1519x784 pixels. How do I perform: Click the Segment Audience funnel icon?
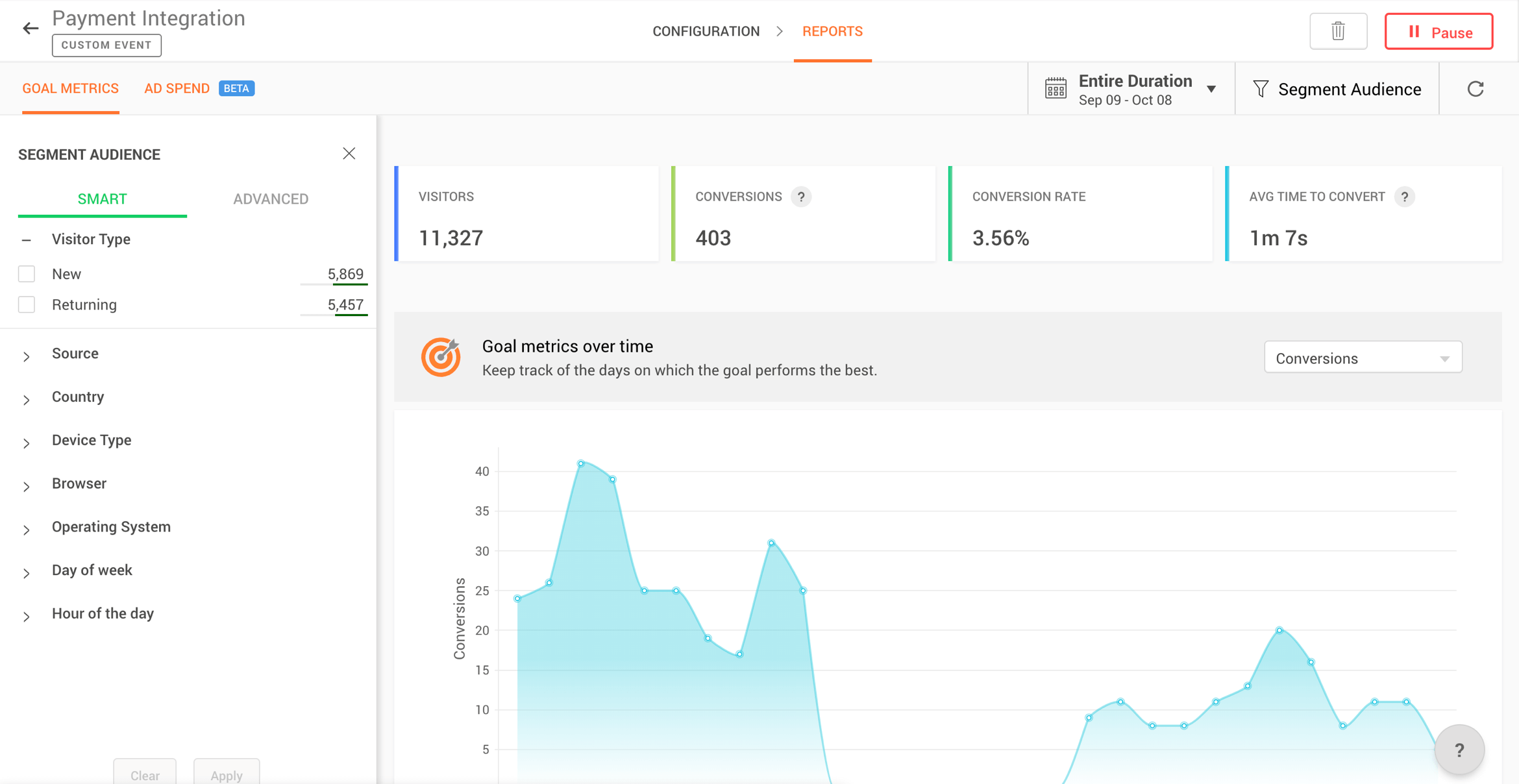1260,89
